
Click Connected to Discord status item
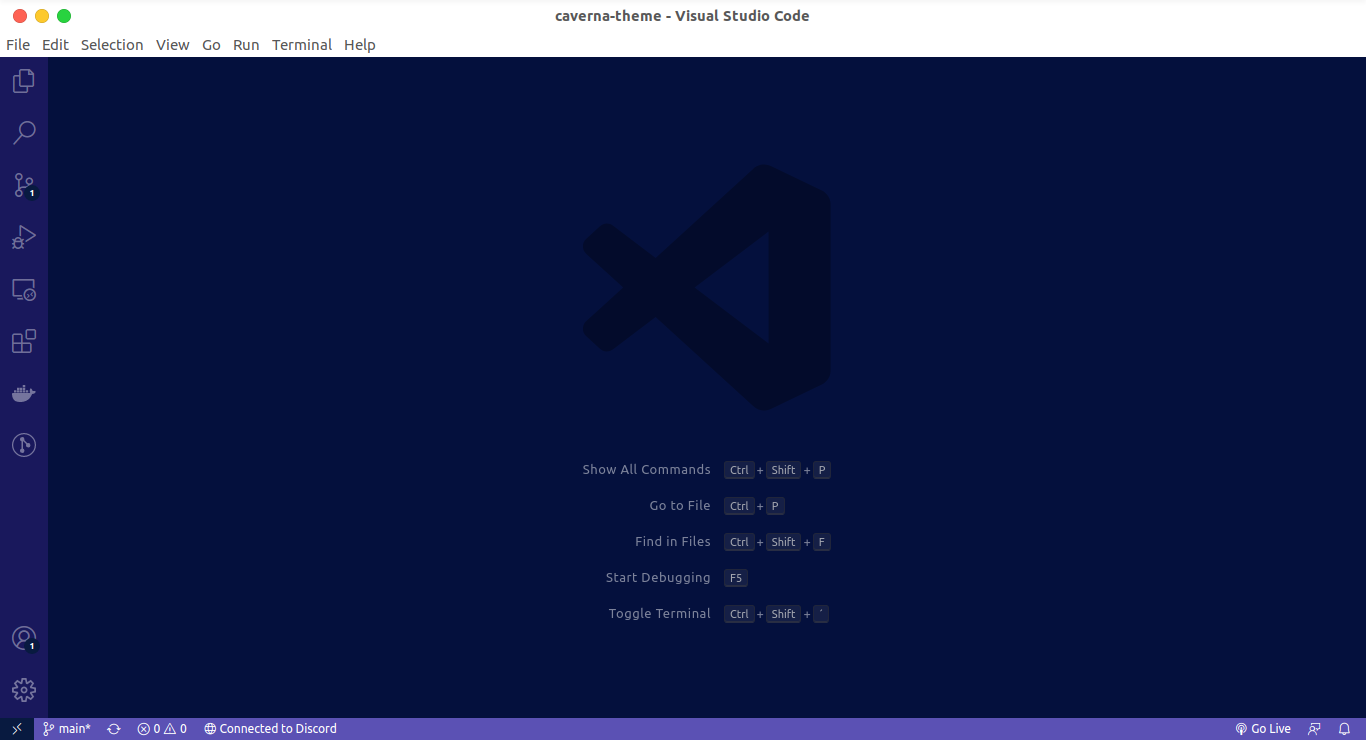pyautogui.click(x=270, y=729)
